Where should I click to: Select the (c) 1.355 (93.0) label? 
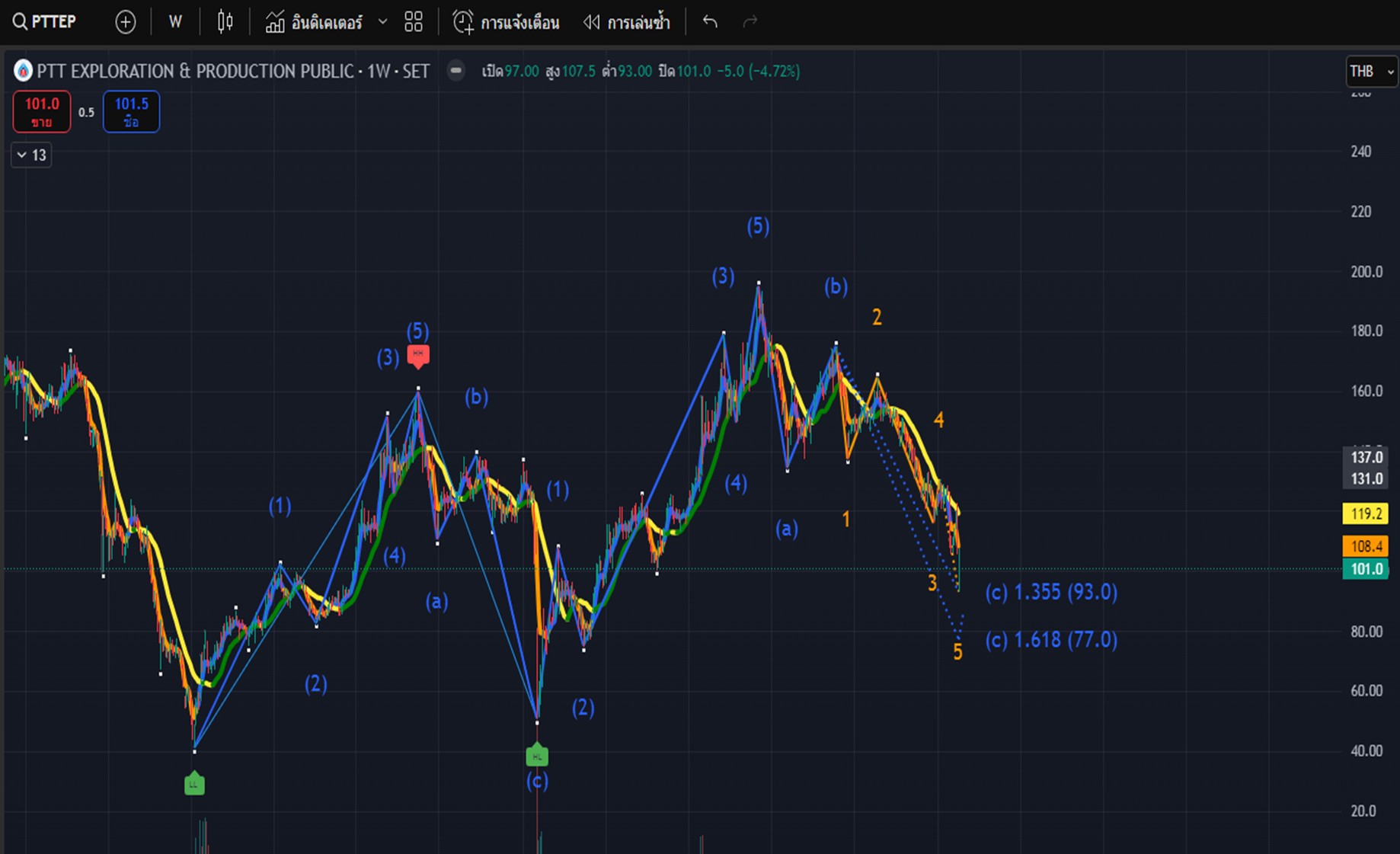click(1051, 592)
